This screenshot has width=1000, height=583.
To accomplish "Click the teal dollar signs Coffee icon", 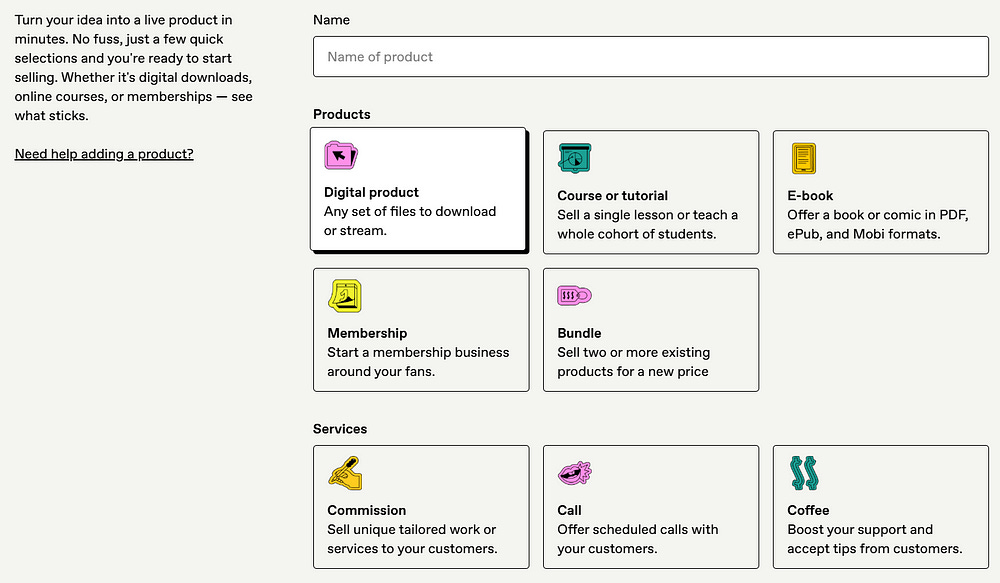I will coord(804,473).
